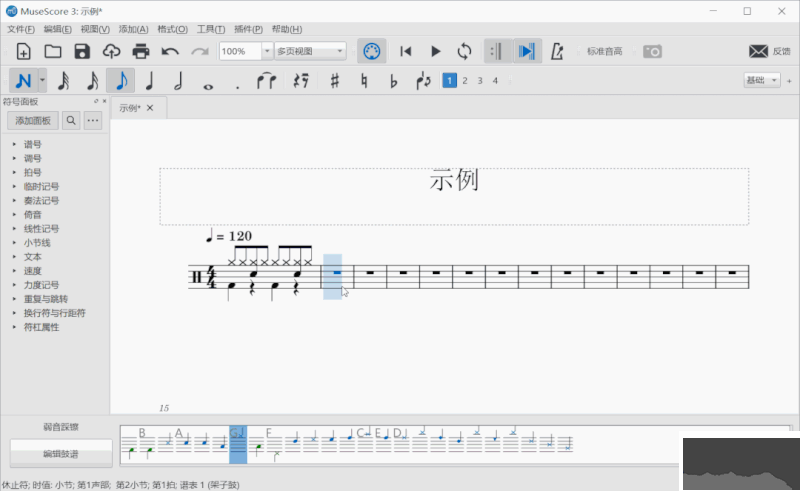800x491 pixels.
Task: Rewind to start of score
Action: [x=406, y=51]
